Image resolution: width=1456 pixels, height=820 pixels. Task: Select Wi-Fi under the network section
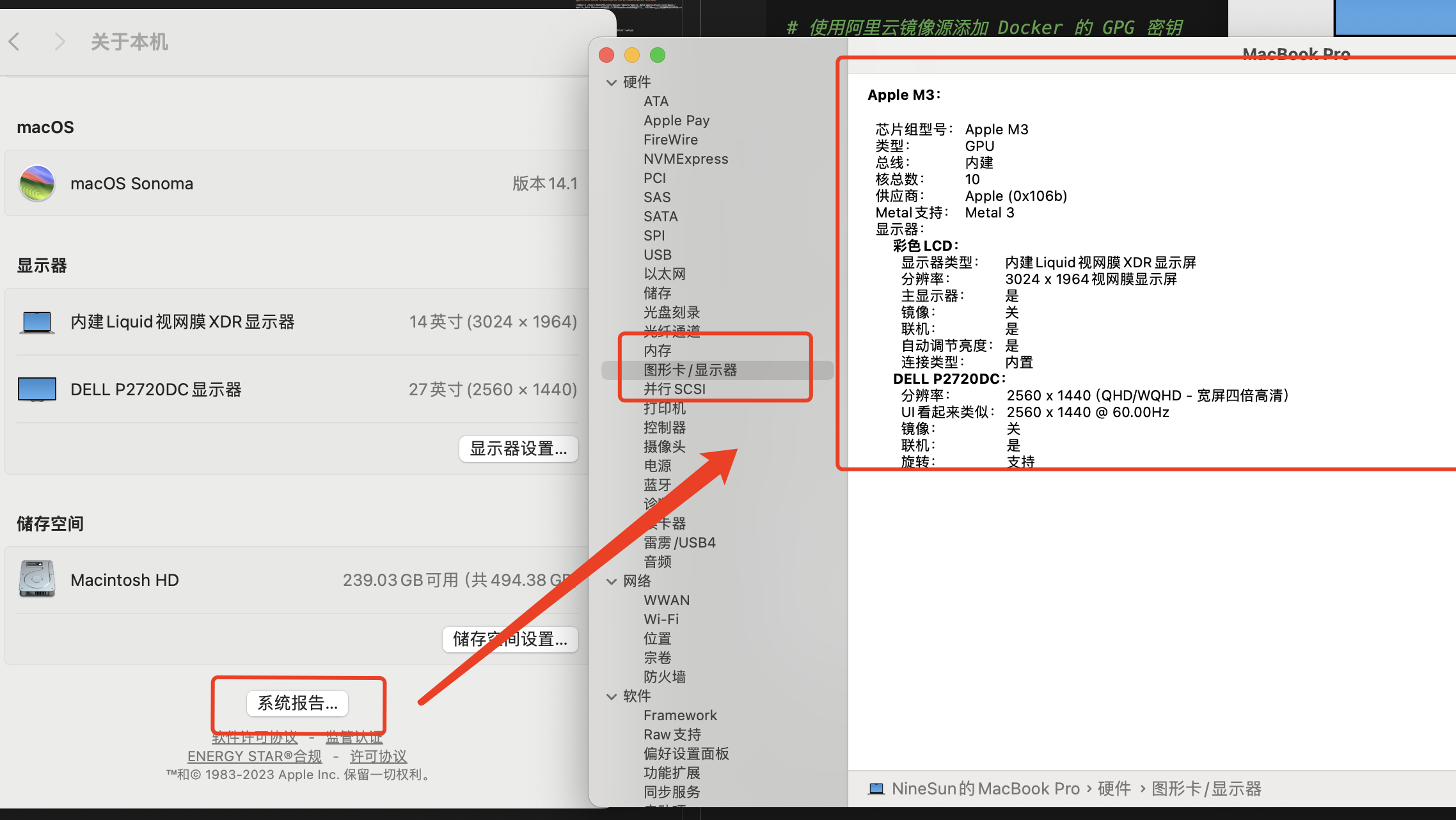coord(661,619)
